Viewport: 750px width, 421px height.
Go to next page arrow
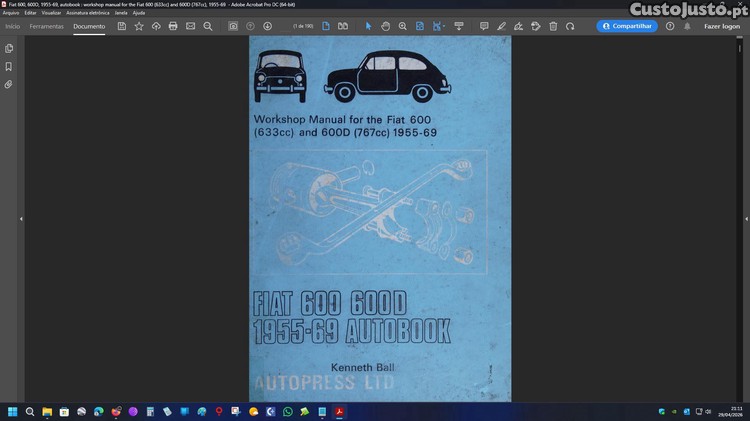(x=267, y=26)
